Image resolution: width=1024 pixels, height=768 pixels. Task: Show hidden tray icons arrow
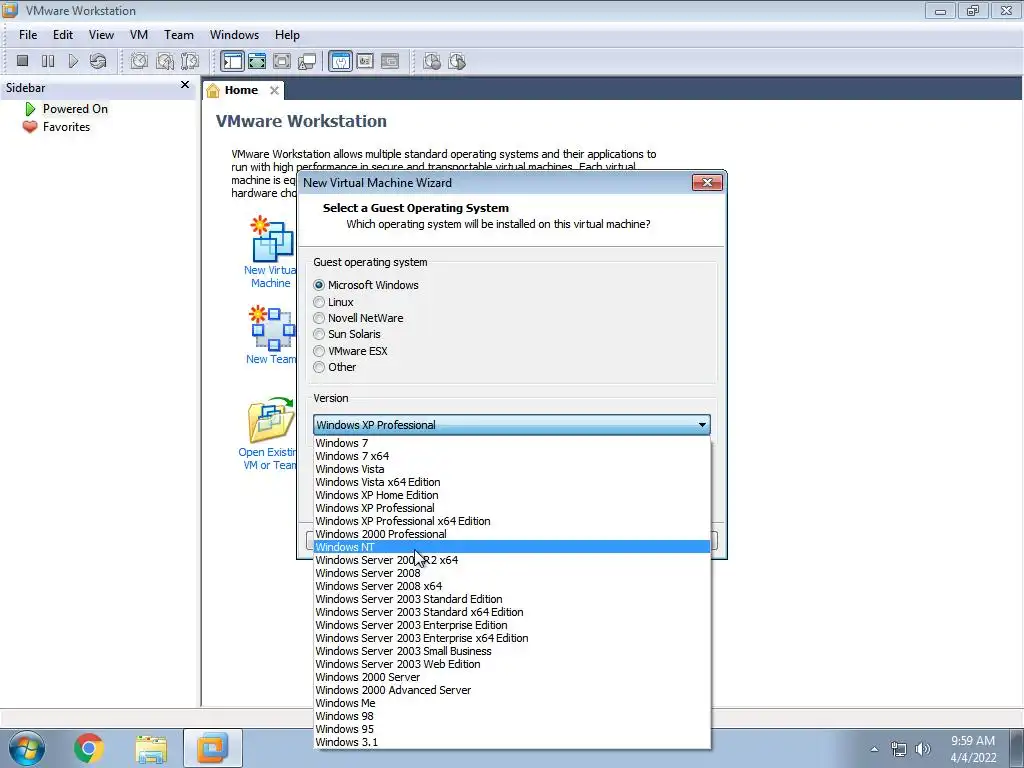874,749
